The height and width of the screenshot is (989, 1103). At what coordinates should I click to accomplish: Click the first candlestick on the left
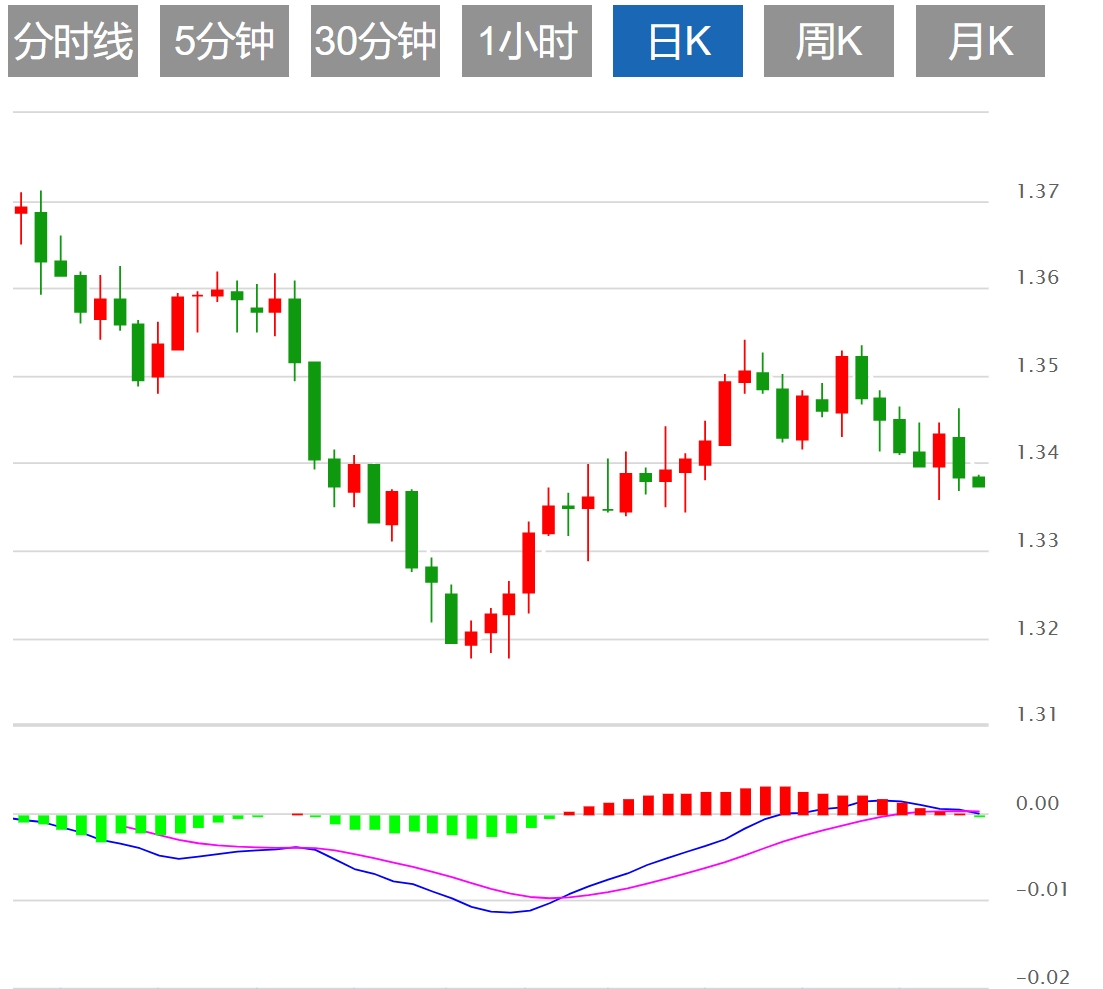click(21, 210)
